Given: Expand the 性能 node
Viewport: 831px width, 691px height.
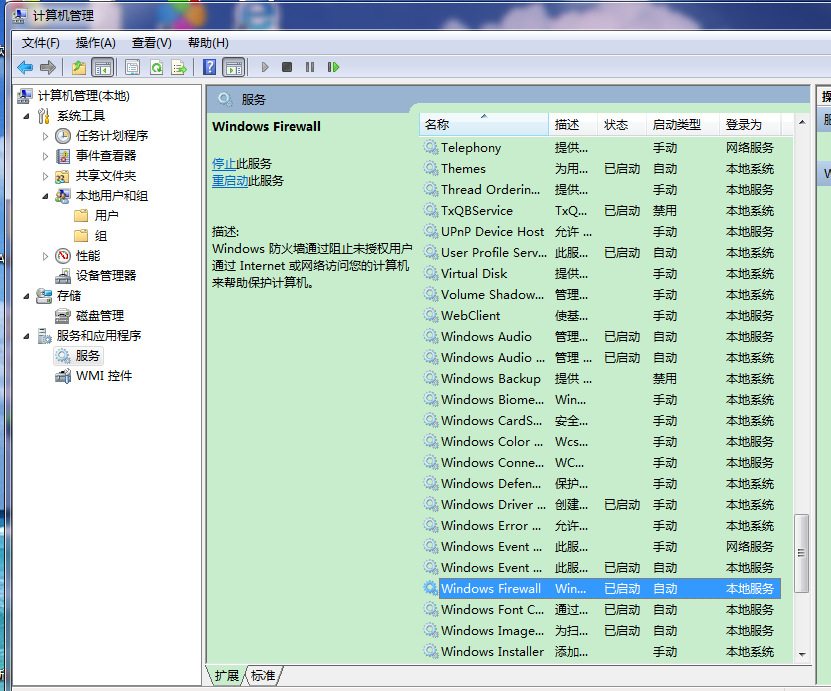Looking at the screenshot, I should click(x=46, y=256).
